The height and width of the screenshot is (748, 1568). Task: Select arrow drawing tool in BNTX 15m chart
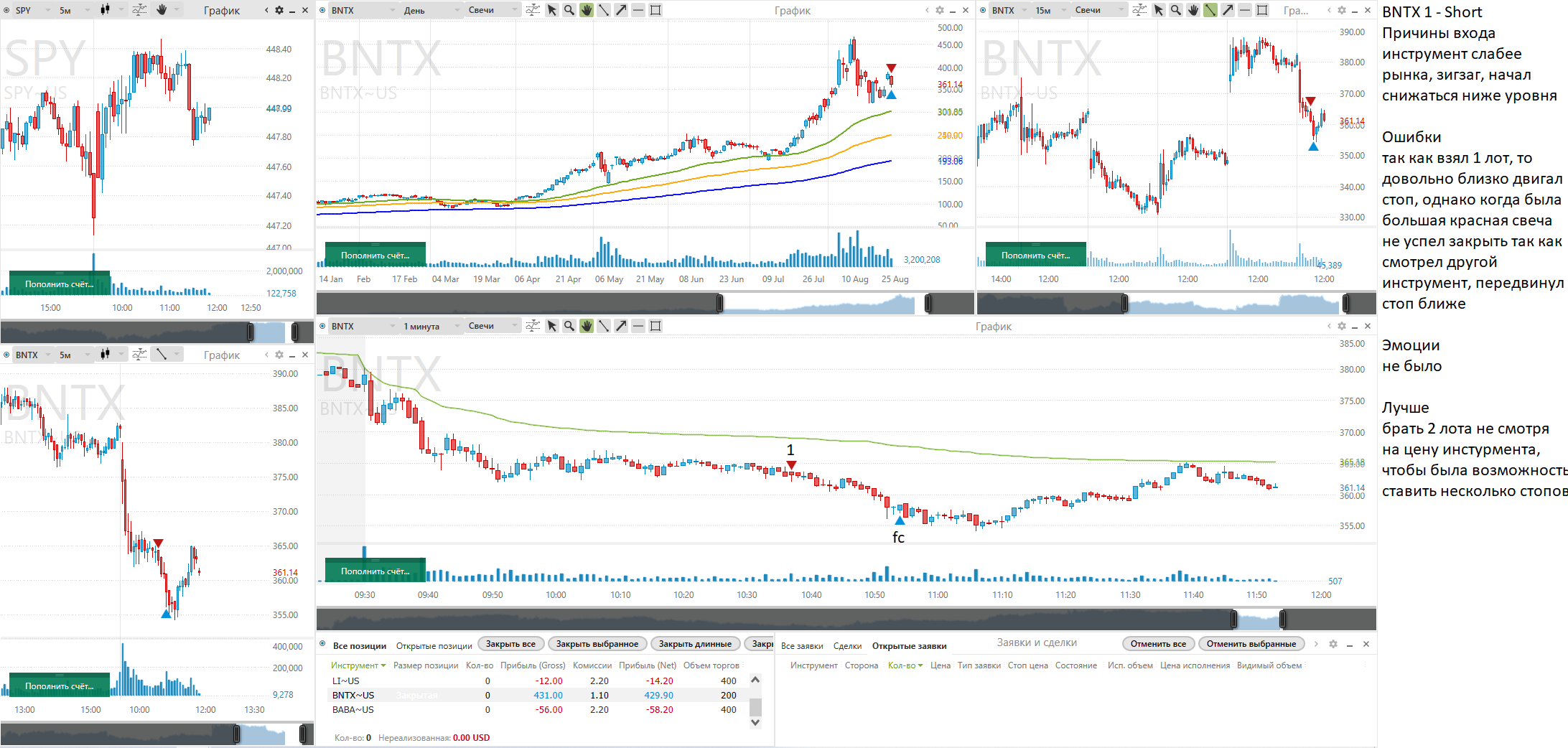click(1228, 10)
